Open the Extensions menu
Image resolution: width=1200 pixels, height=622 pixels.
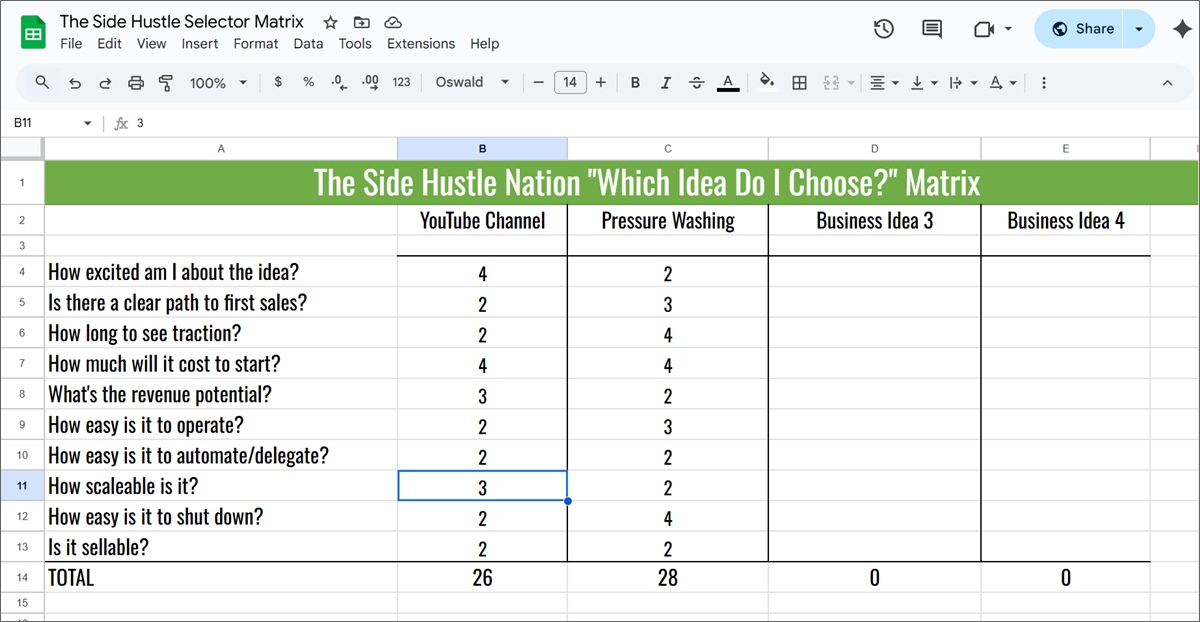click(x=421, y=44)
